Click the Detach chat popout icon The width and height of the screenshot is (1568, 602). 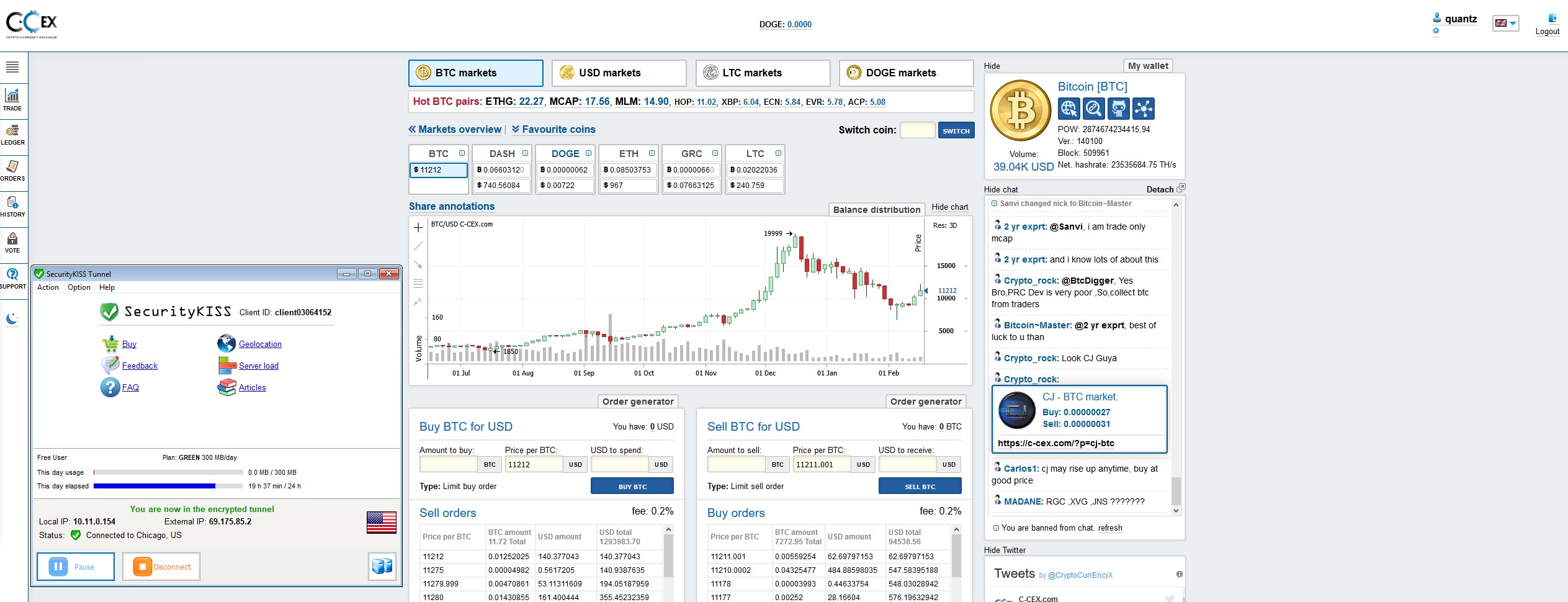(x=1181, y=187)
